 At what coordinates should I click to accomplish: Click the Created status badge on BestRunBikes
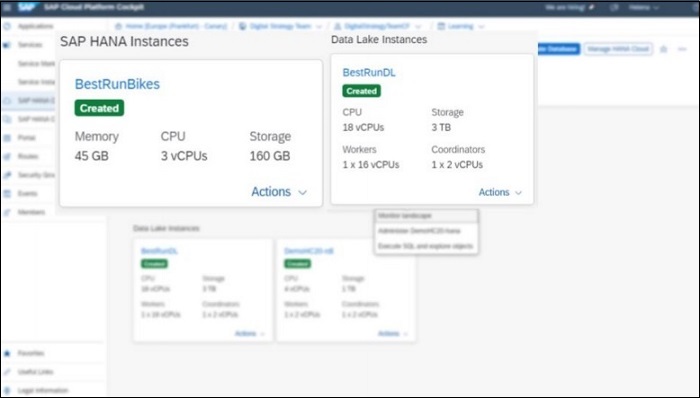tap(99, 108)
